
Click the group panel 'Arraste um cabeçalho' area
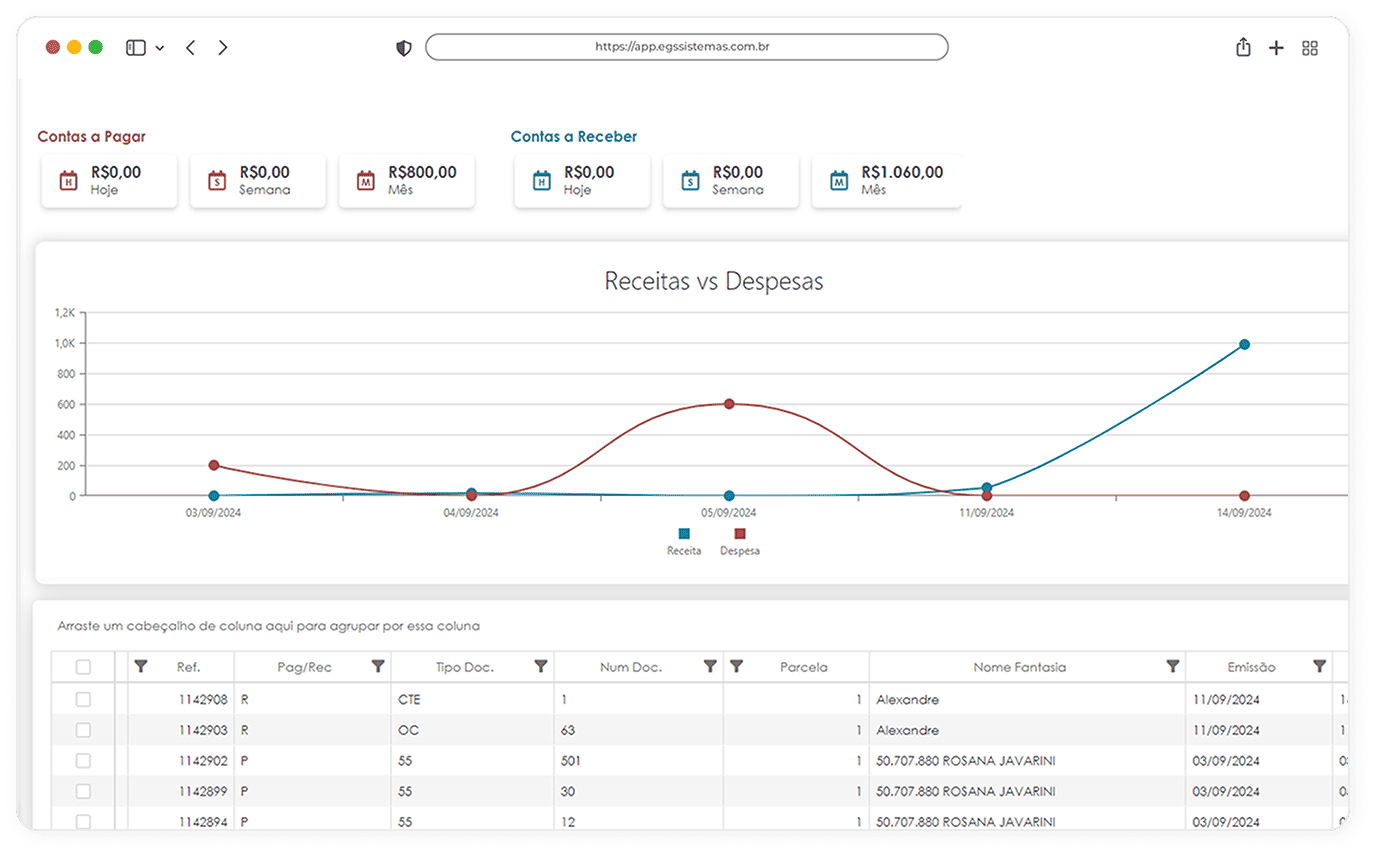coord(269,626)
